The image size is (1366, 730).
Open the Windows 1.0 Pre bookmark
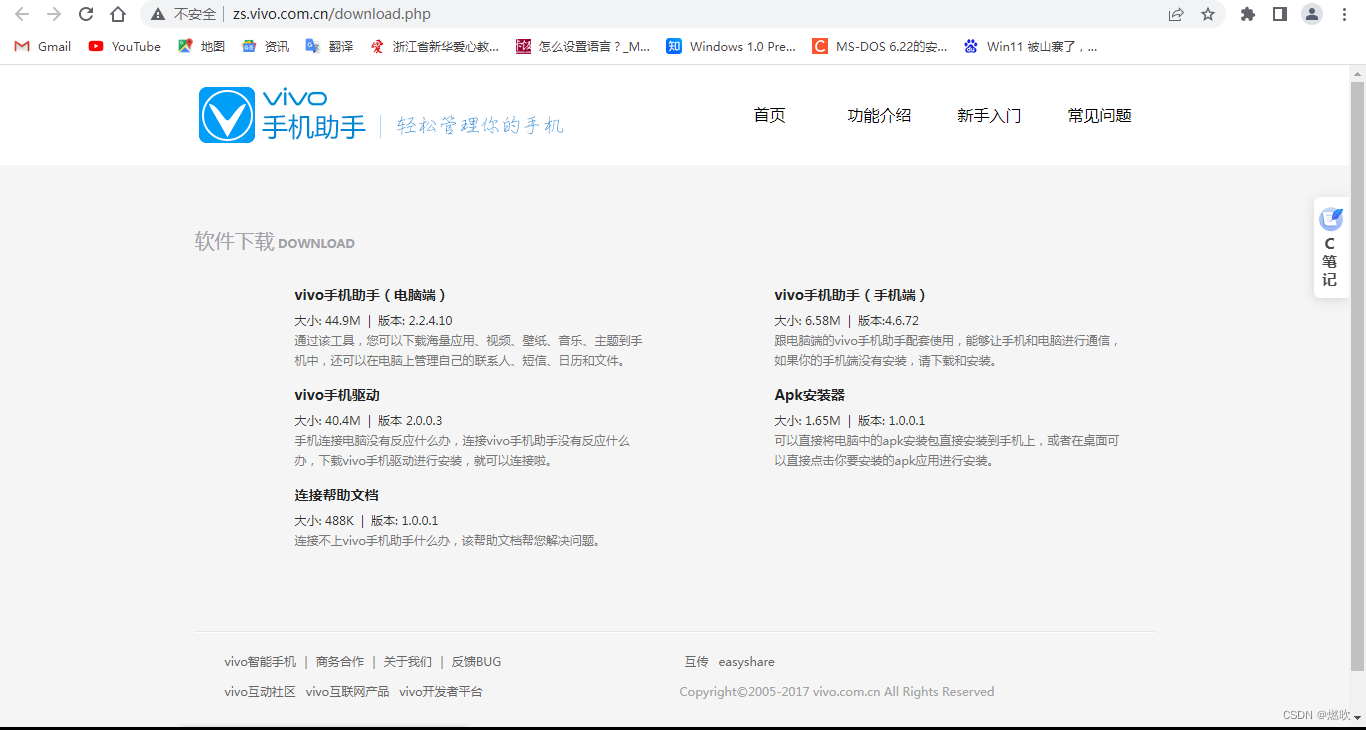731,46
